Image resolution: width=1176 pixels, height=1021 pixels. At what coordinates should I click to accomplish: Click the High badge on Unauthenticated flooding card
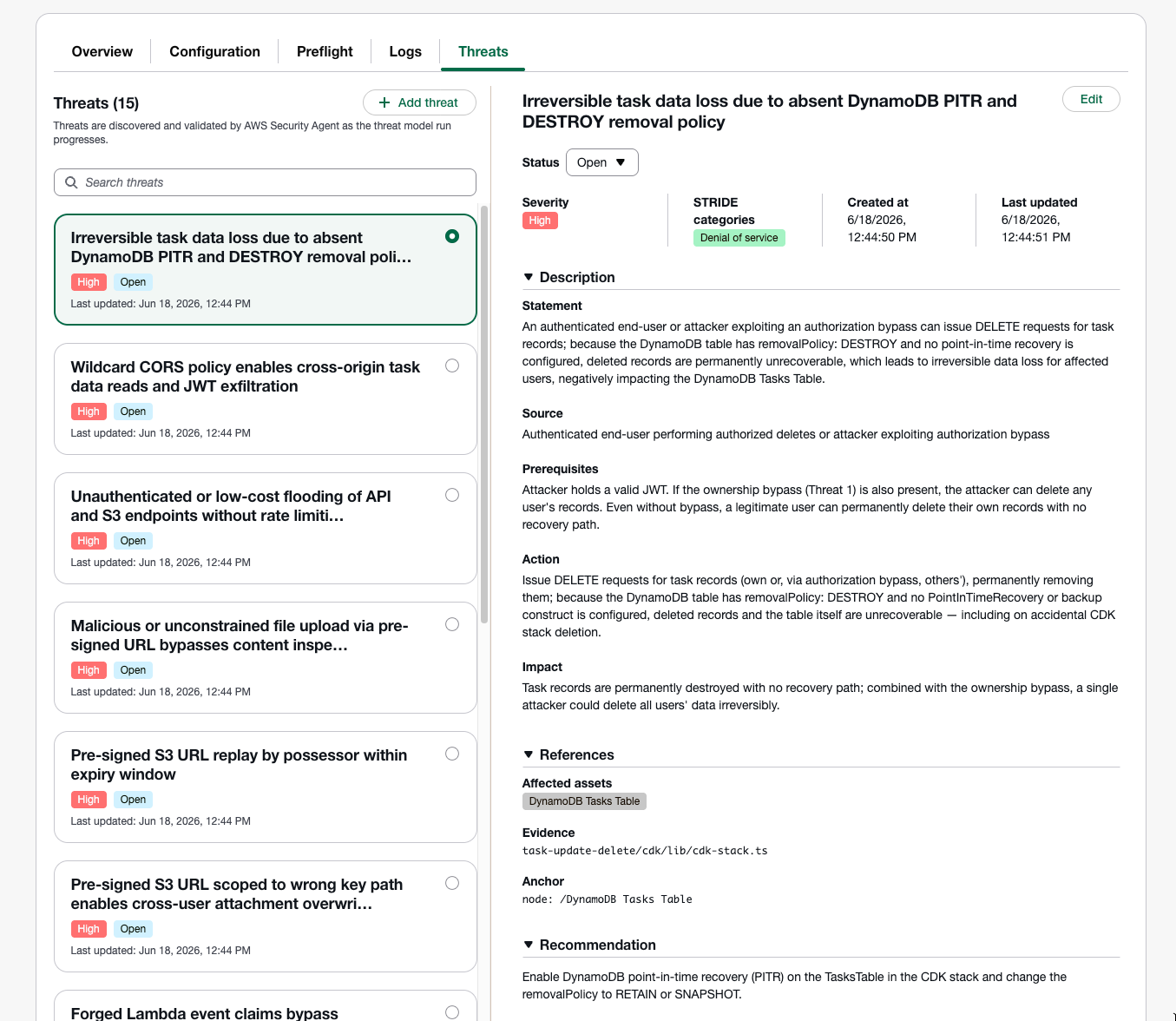[x=89, y=541]
